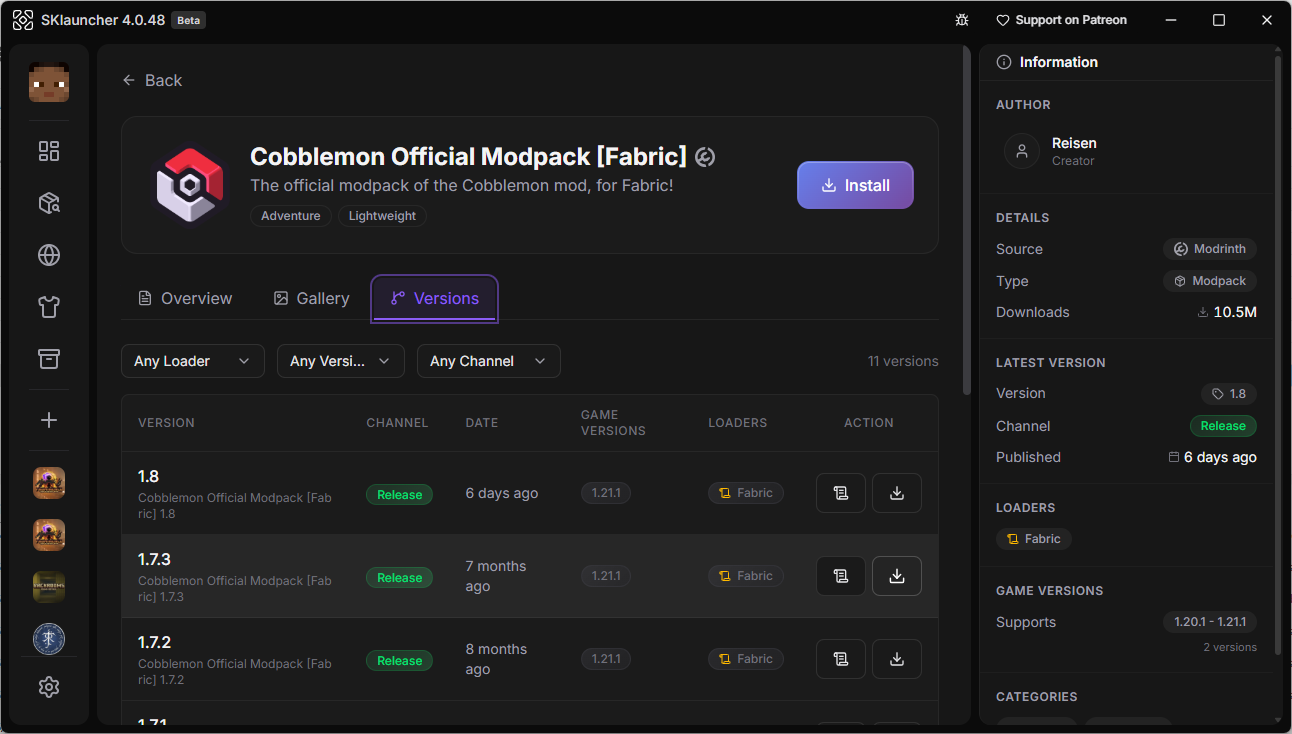Click the Modpack type badge
1292x734 pixels.
1210,281
